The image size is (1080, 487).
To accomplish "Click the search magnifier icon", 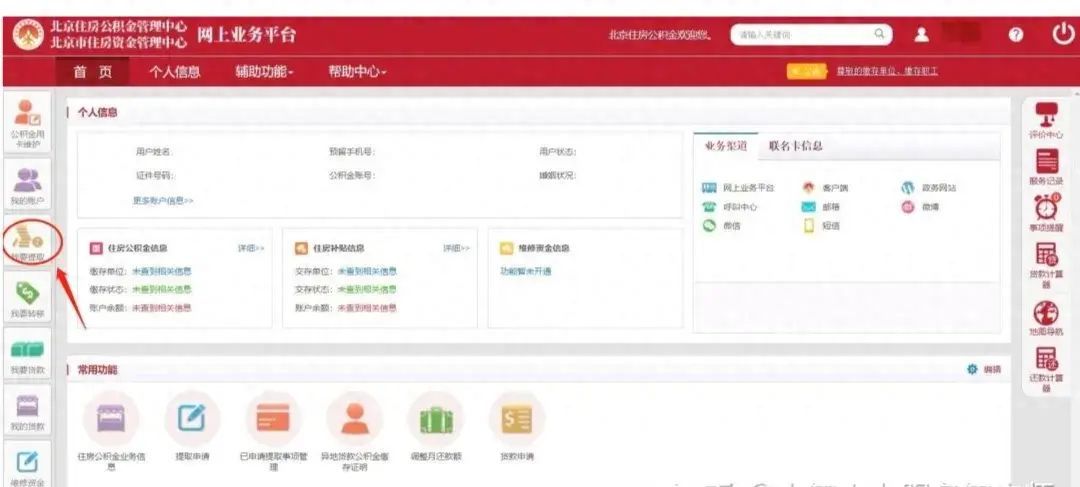I will [x=880, y=33].
